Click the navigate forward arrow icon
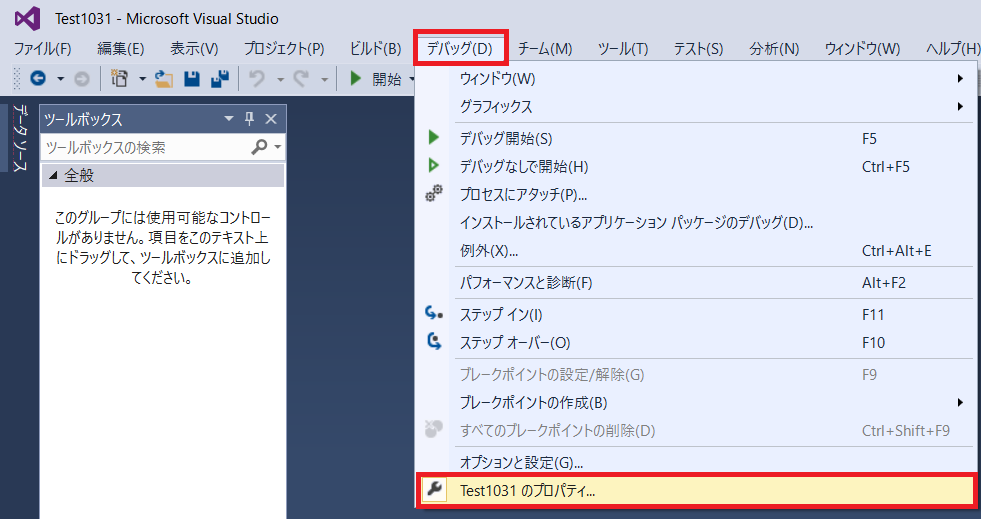The height and width of the screenshot is (519, 981). click(x=82, y=79)
